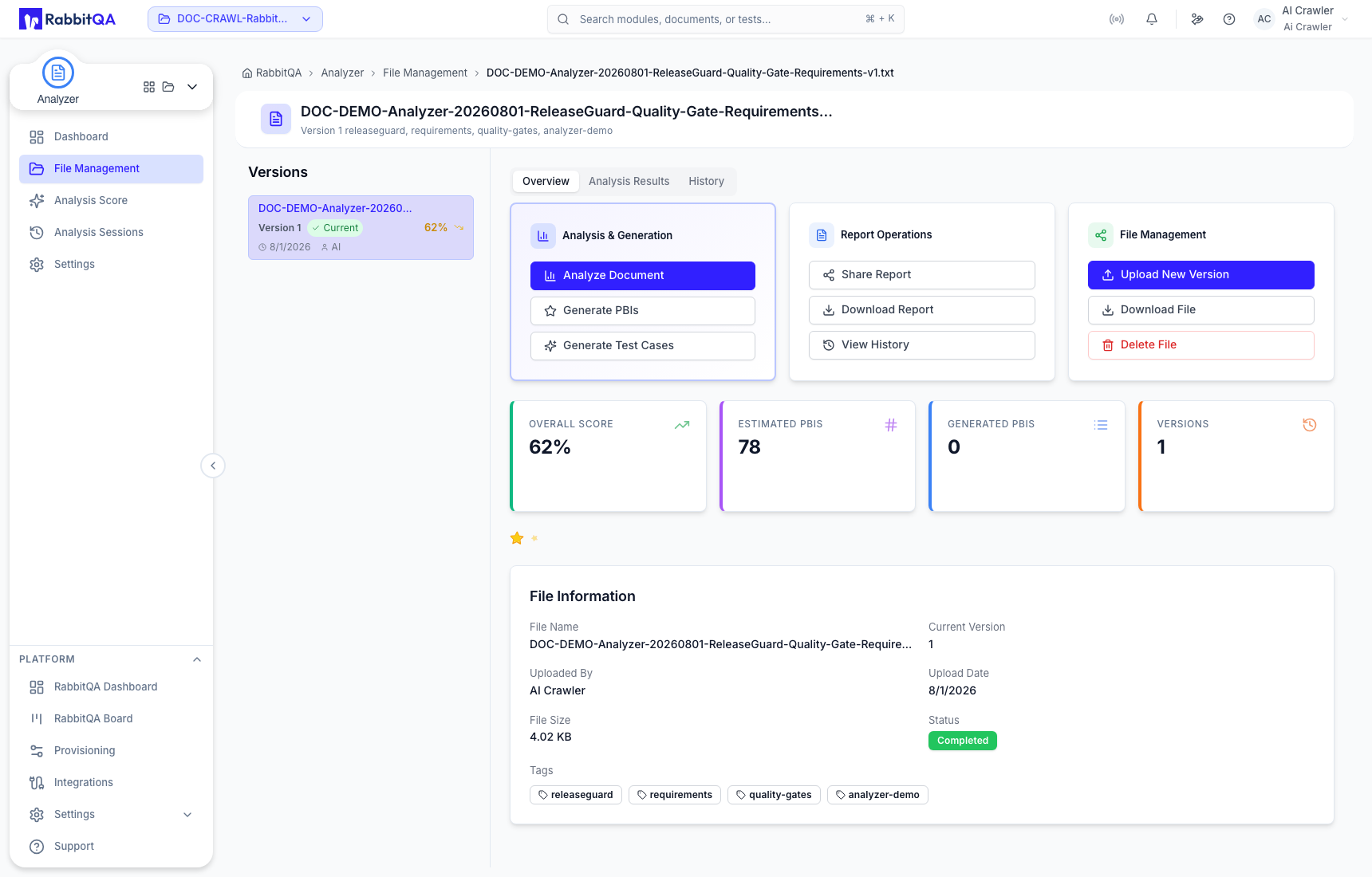This screenshot has height=877, width=1372.
Task: Switch to the History tab
Action: (x=707, y=182)
